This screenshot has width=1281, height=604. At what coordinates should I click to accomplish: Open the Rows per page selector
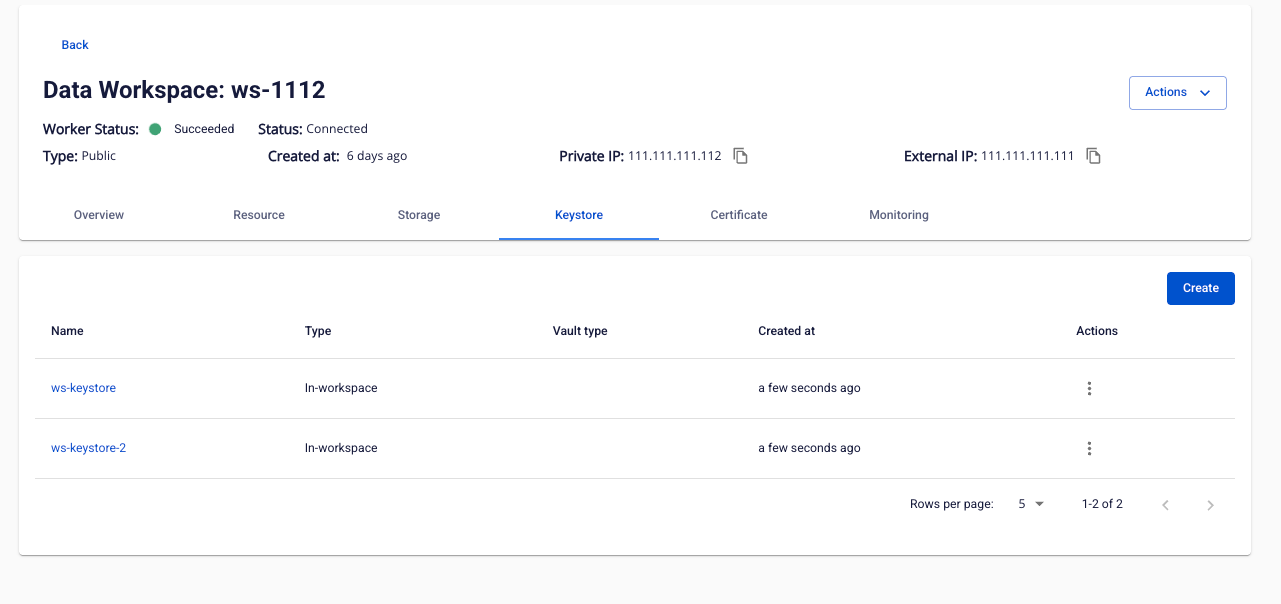coord(1030,504)
